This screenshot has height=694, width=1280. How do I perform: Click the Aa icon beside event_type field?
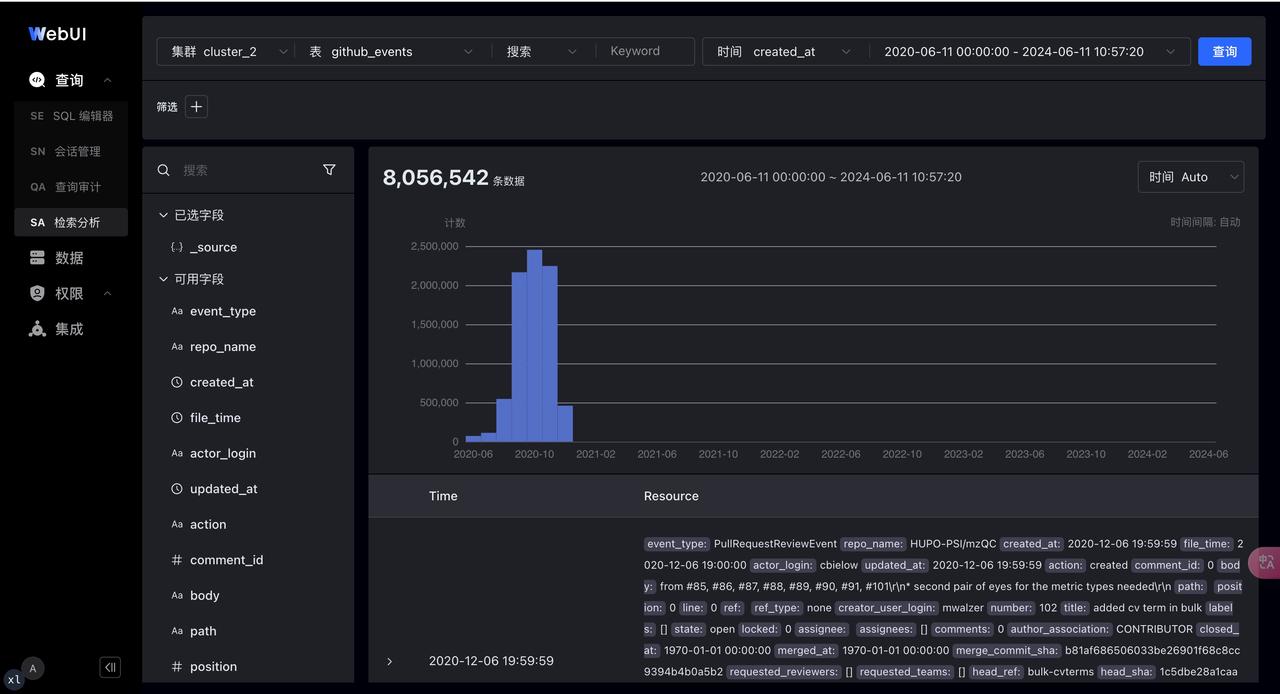point(177,311)
